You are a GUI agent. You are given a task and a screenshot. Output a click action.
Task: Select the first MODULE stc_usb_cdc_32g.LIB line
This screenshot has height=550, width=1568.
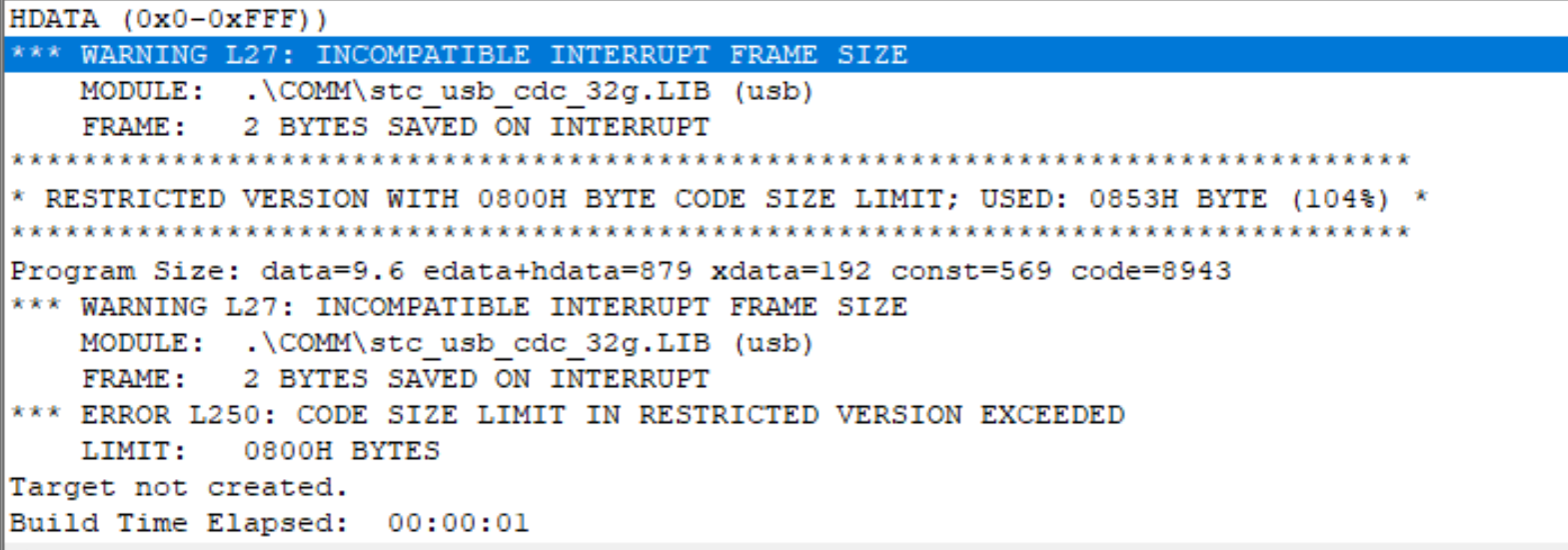click(x=447, y=91)
